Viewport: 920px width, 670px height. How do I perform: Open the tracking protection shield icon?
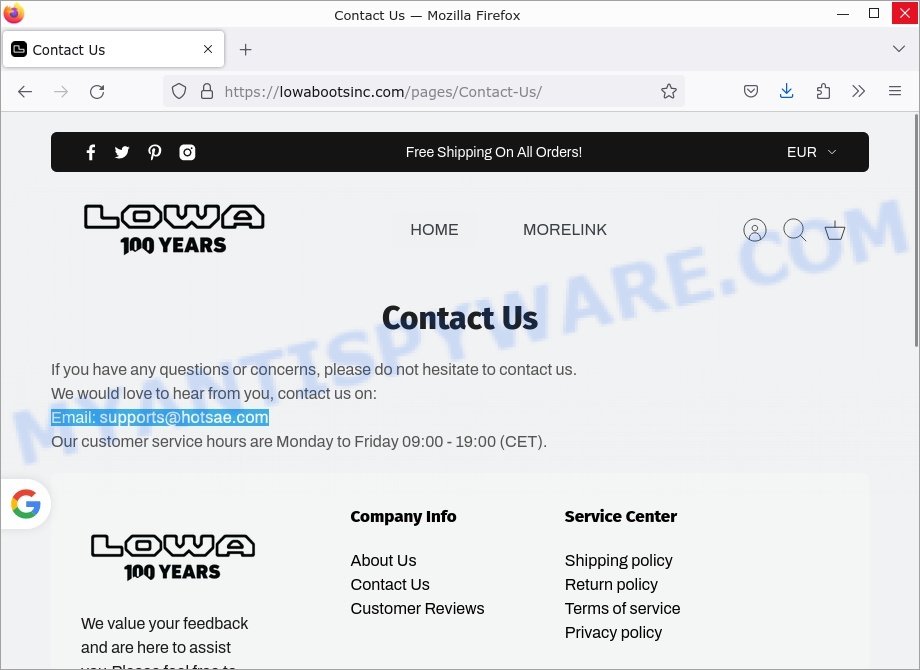click(179, 92)
